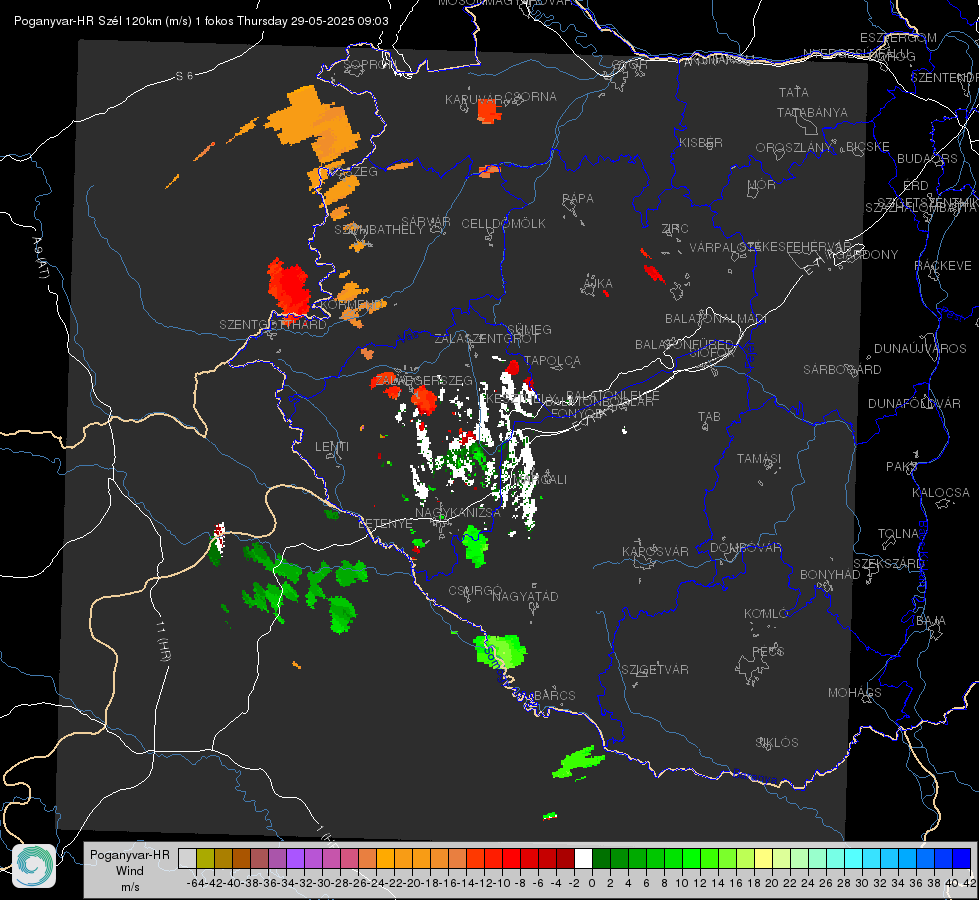Select the TATABANYA city label
The image size is (979, 900).
click(x=812, y=112)
